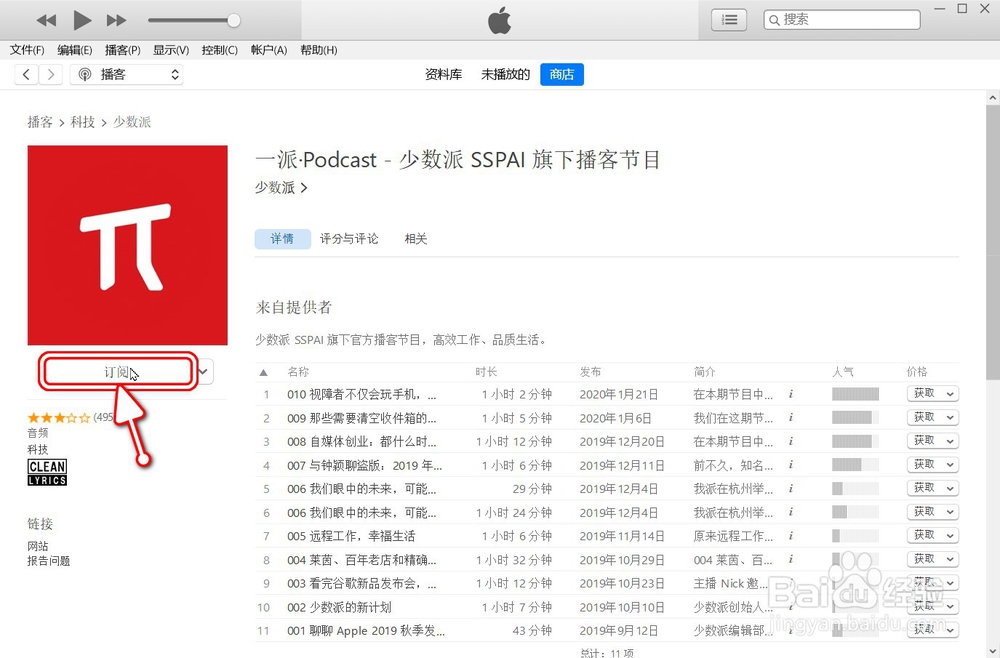Open the list view icon beside search
Image resolution: width=1000 pixels, height=658 pixels.
[x=729, y=20]
